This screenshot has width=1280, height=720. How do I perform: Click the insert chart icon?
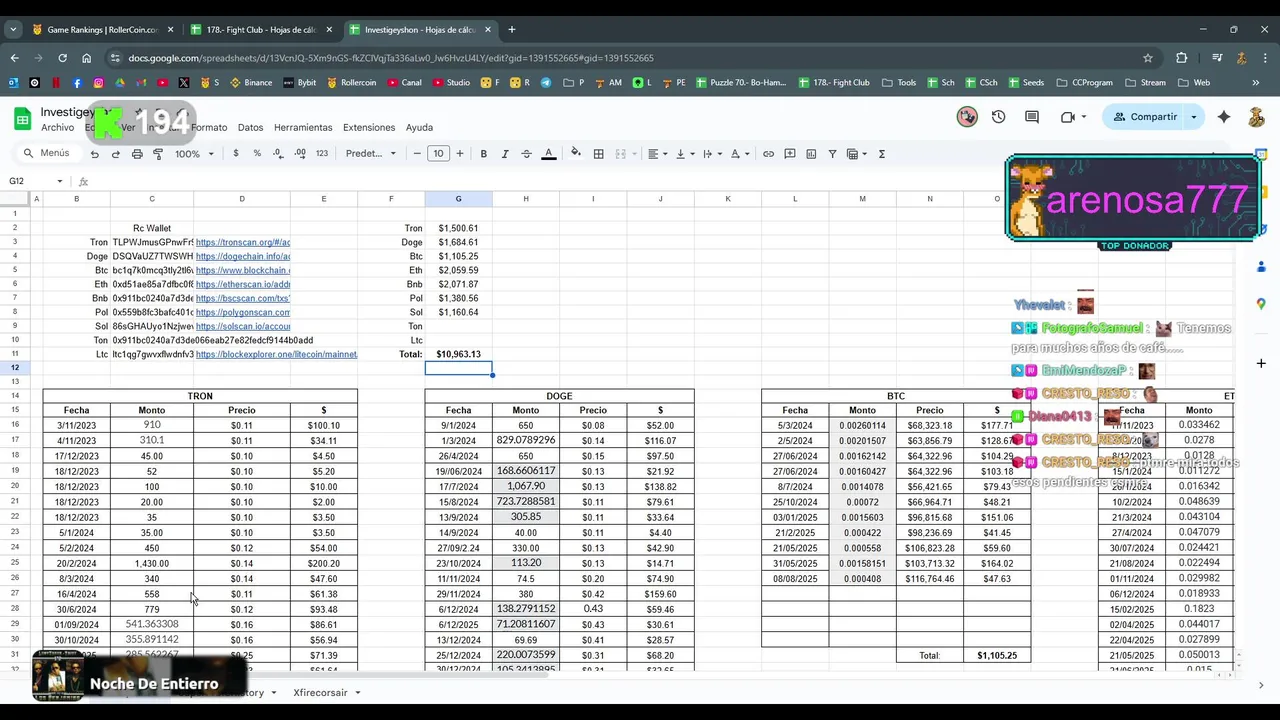click(x=811, y=154)
